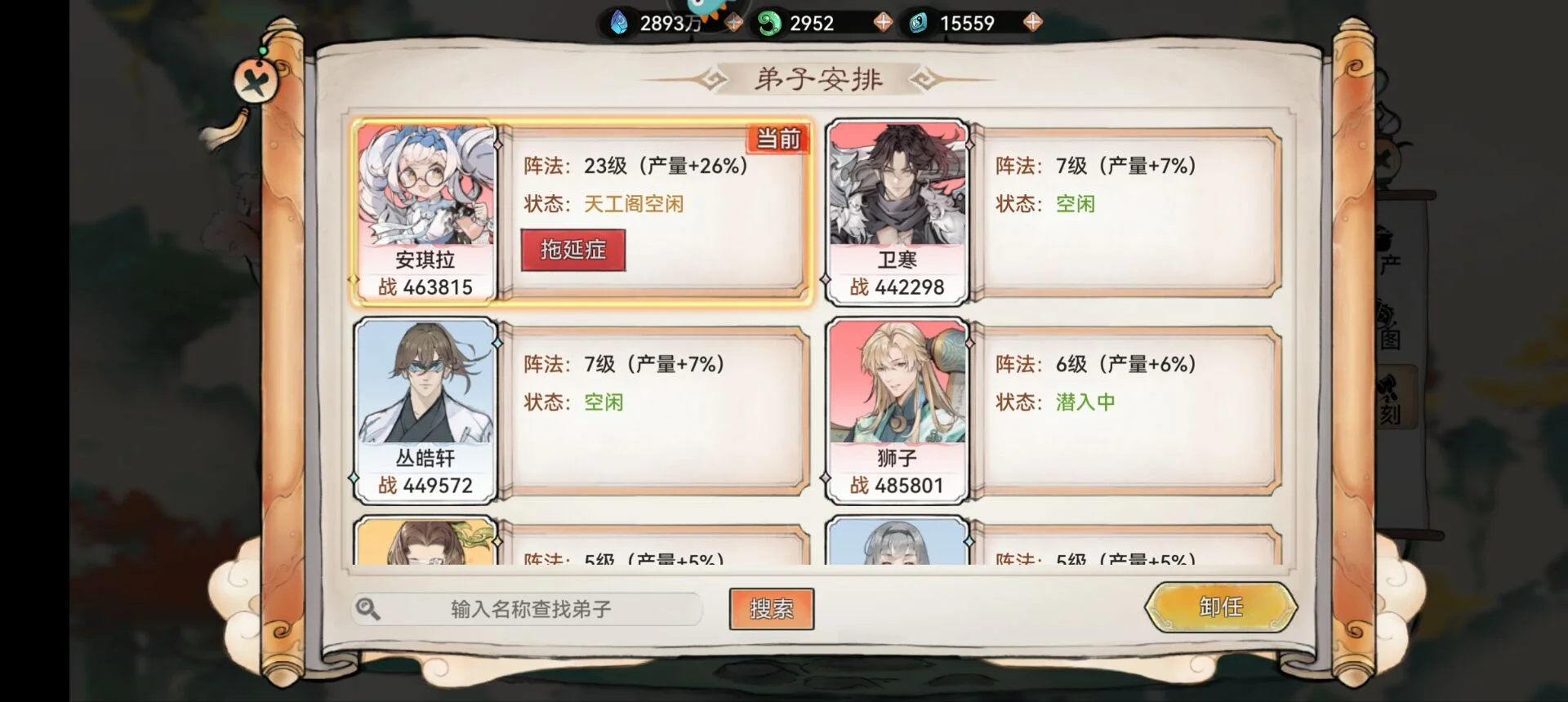
Task: Click the 搜索 search button
Action: (x=772, y=609)
